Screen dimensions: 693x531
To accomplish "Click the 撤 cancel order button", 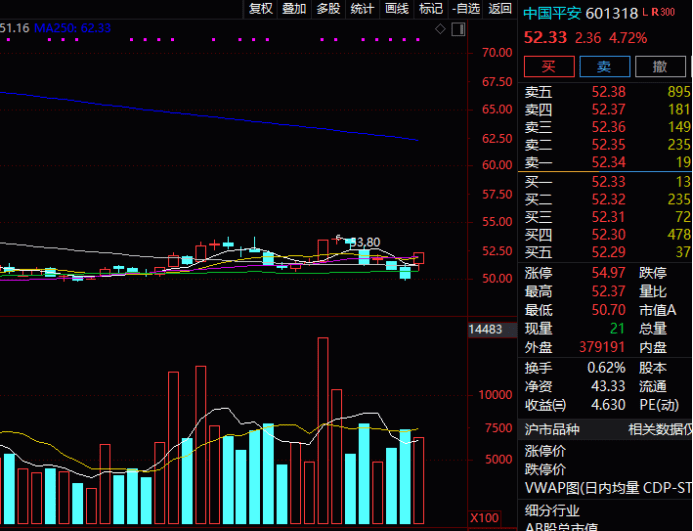I will [x=660, y=67].
